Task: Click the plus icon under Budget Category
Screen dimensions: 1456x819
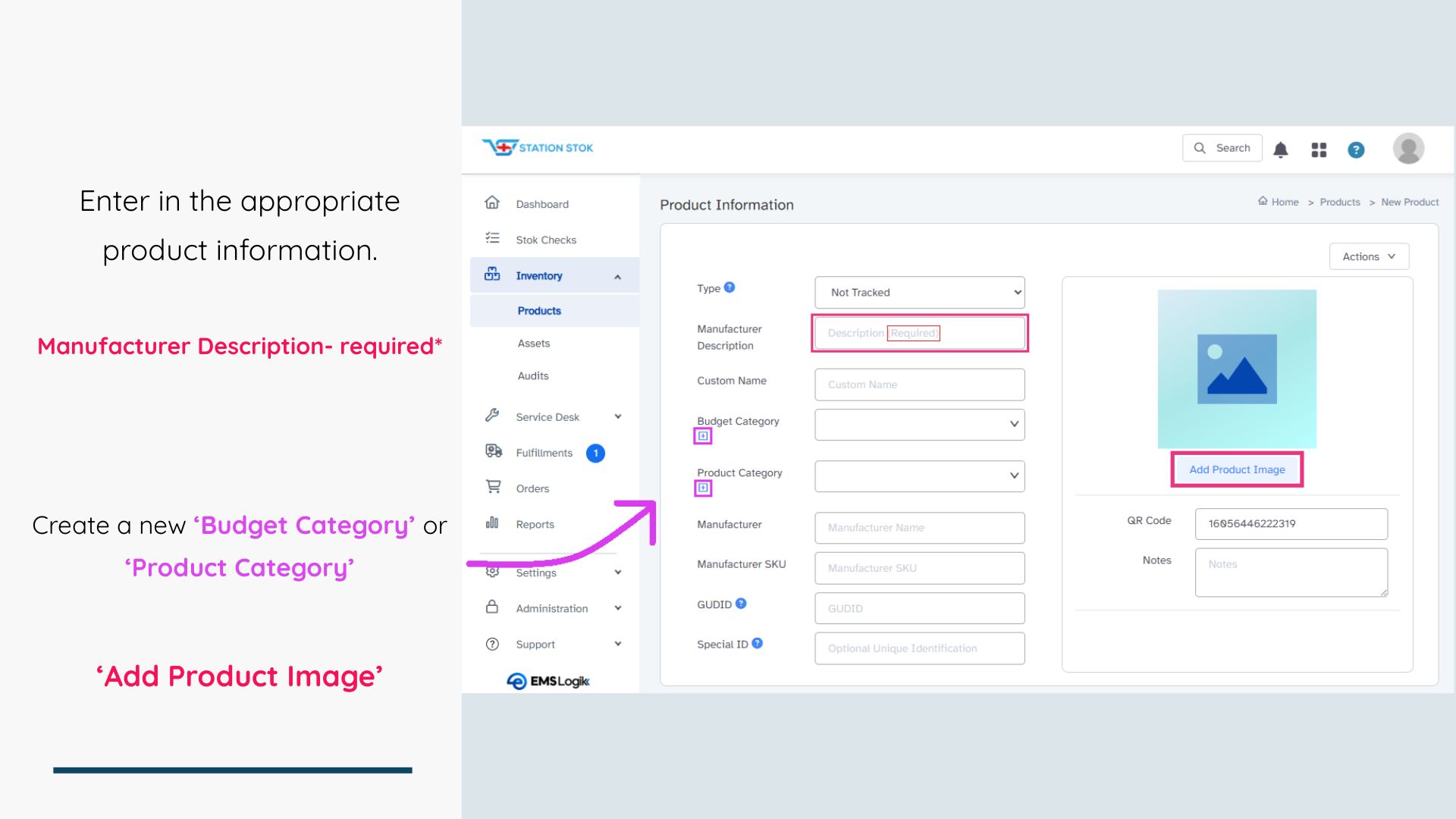Action: (703, 436)
